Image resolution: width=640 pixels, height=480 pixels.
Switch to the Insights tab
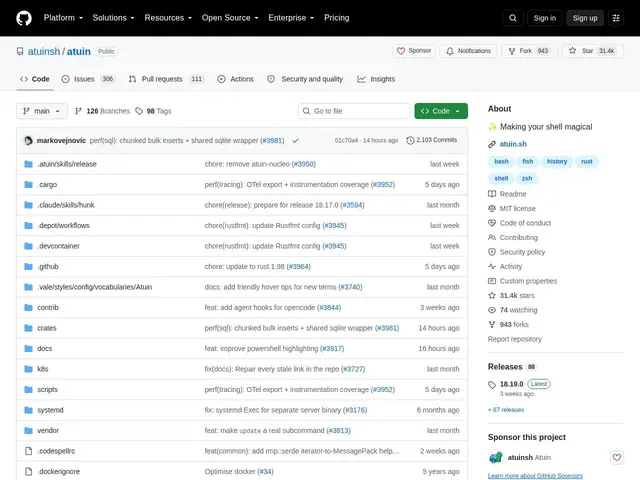[x=376, y=79]
